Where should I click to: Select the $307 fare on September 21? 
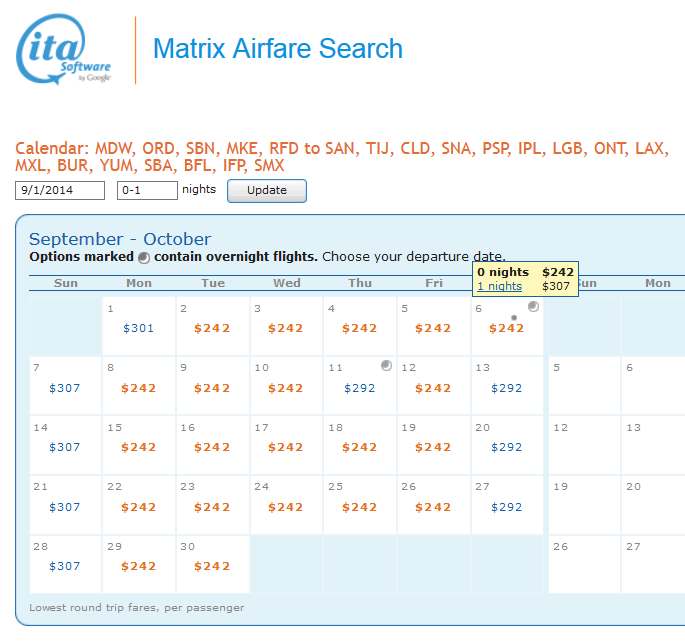(64, 507)
